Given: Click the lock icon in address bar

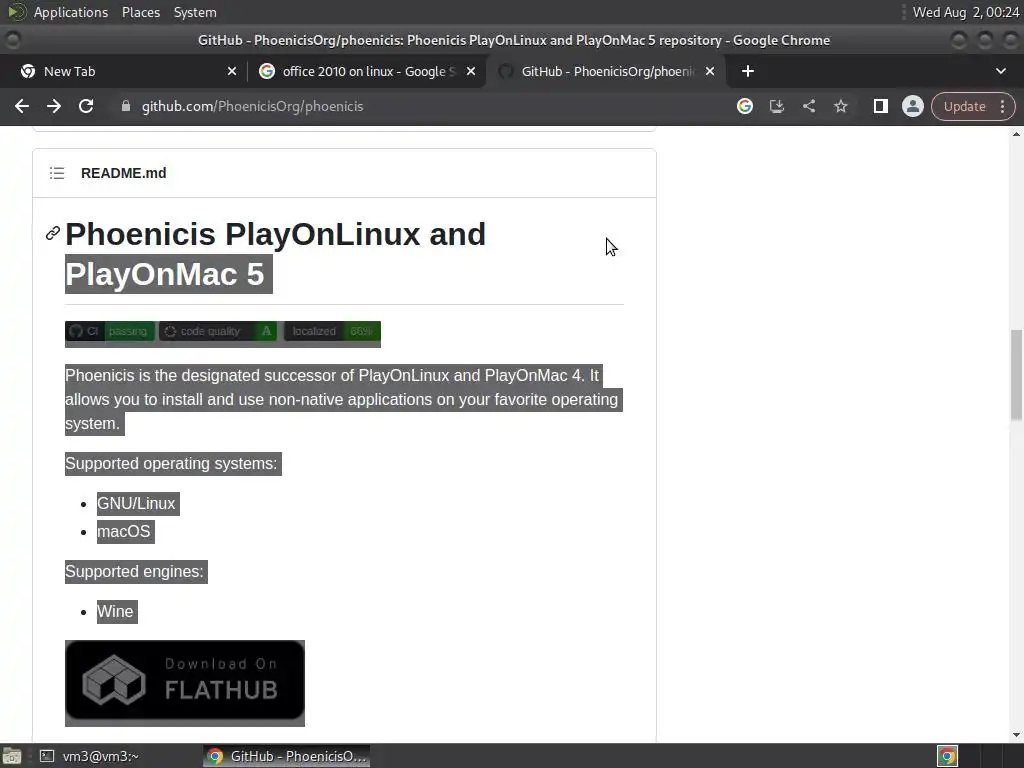Looking at the screenshot, I should point(125,106).
